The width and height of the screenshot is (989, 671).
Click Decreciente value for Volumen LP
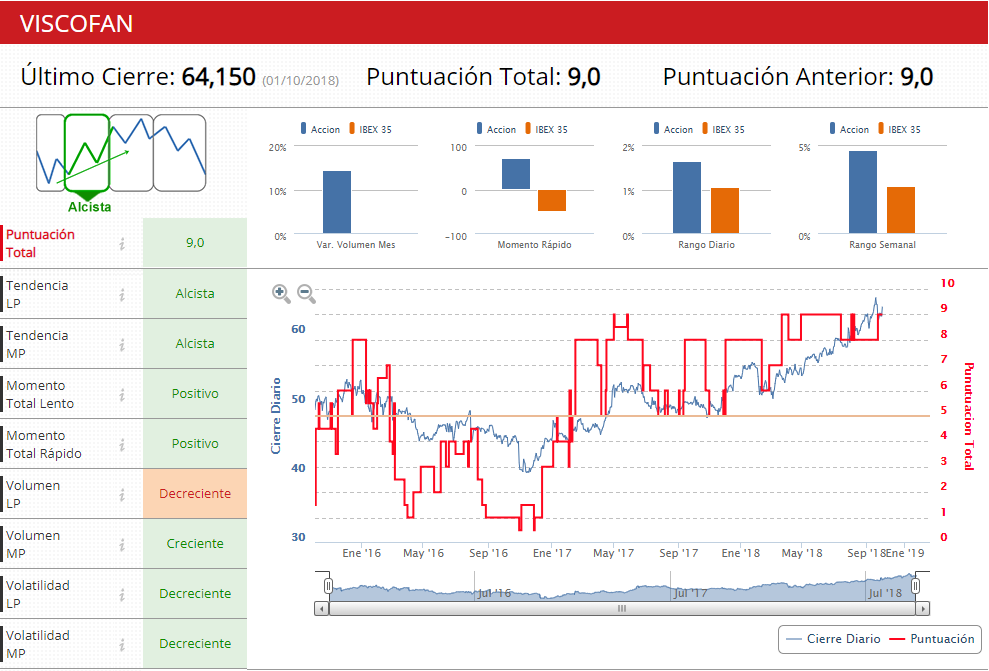tap(195, 494)
